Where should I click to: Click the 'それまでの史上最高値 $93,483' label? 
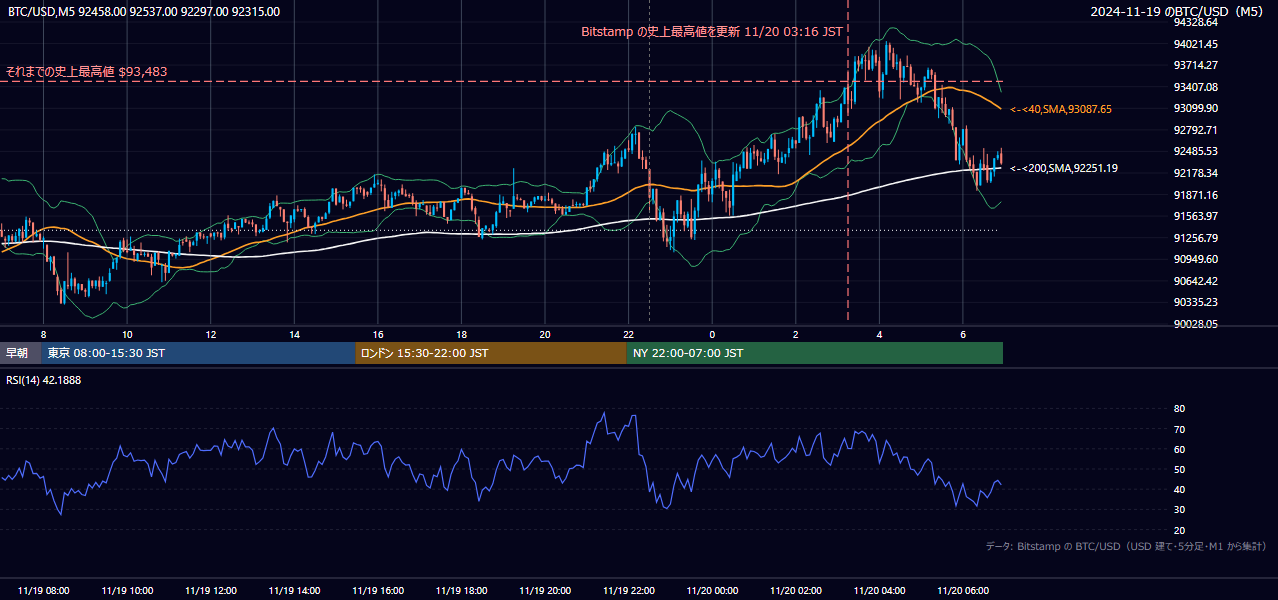click(87, 71)
